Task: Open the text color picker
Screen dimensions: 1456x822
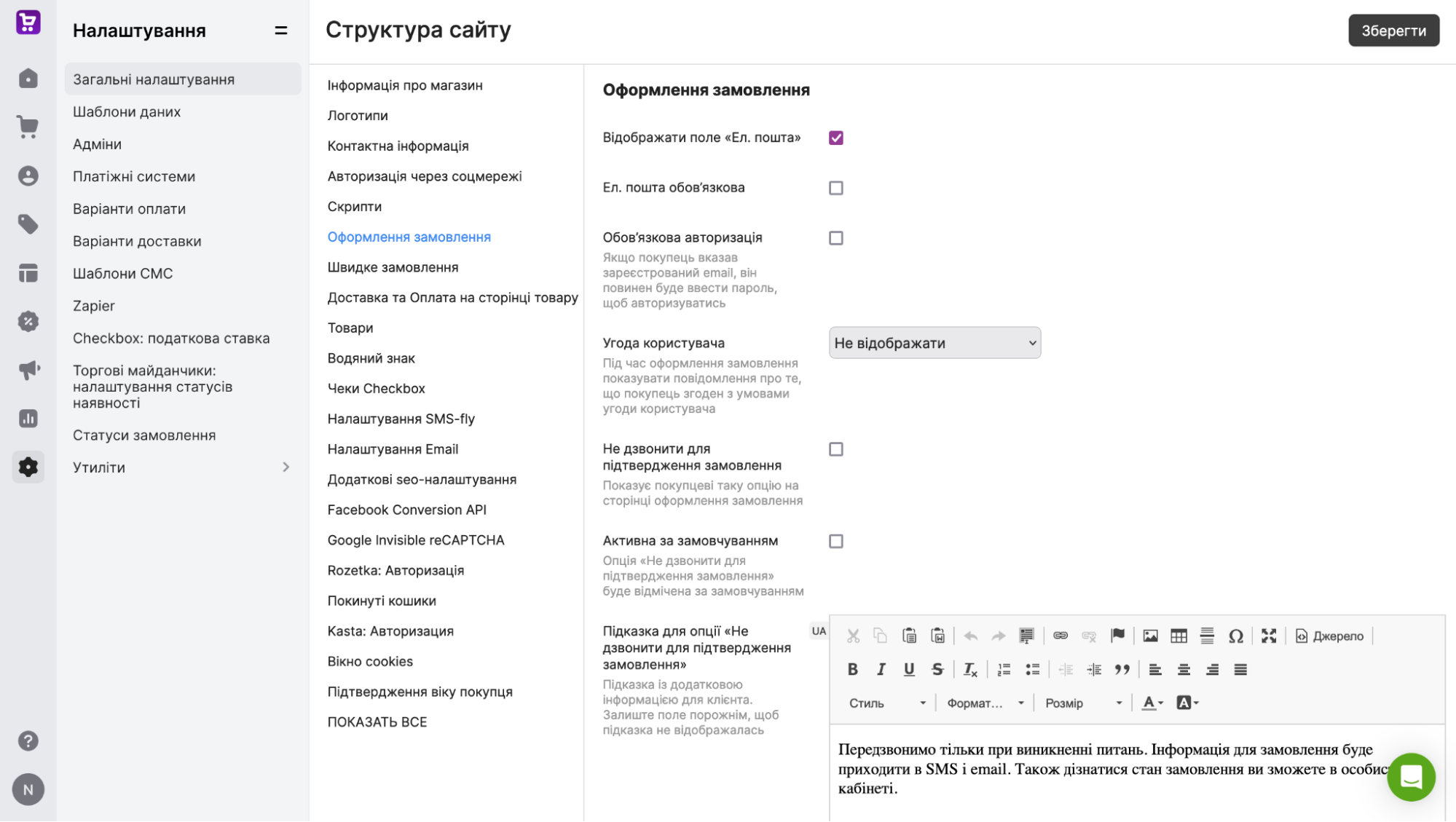Action: pos(1152,703)
